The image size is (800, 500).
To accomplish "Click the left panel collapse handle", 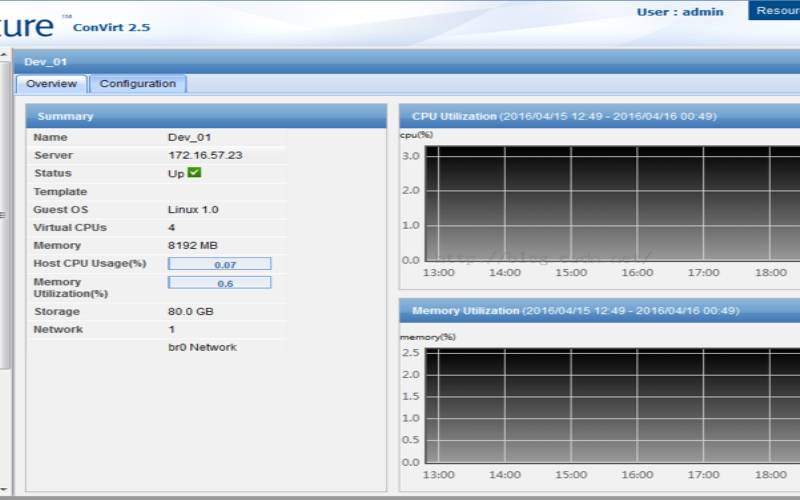I will [3, 214].
